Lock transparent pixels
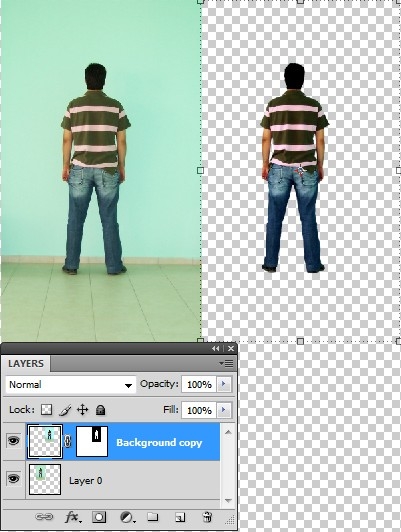The image size is (401, 532). 46,410
